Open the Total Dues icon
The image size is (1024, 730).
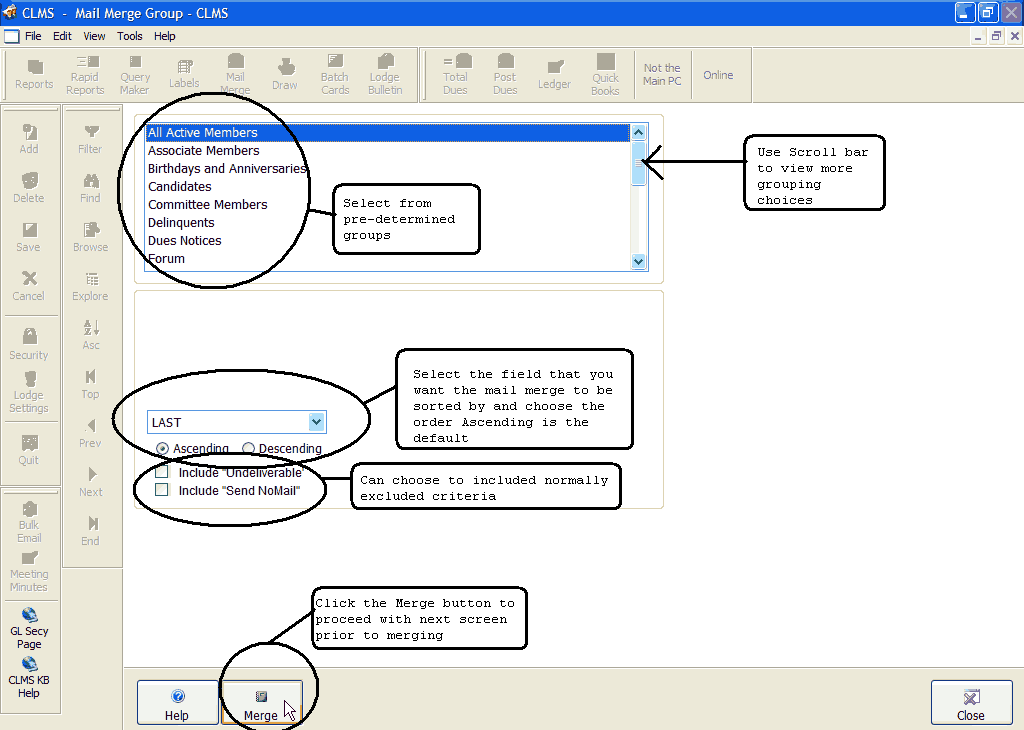(x=456, y=75)
